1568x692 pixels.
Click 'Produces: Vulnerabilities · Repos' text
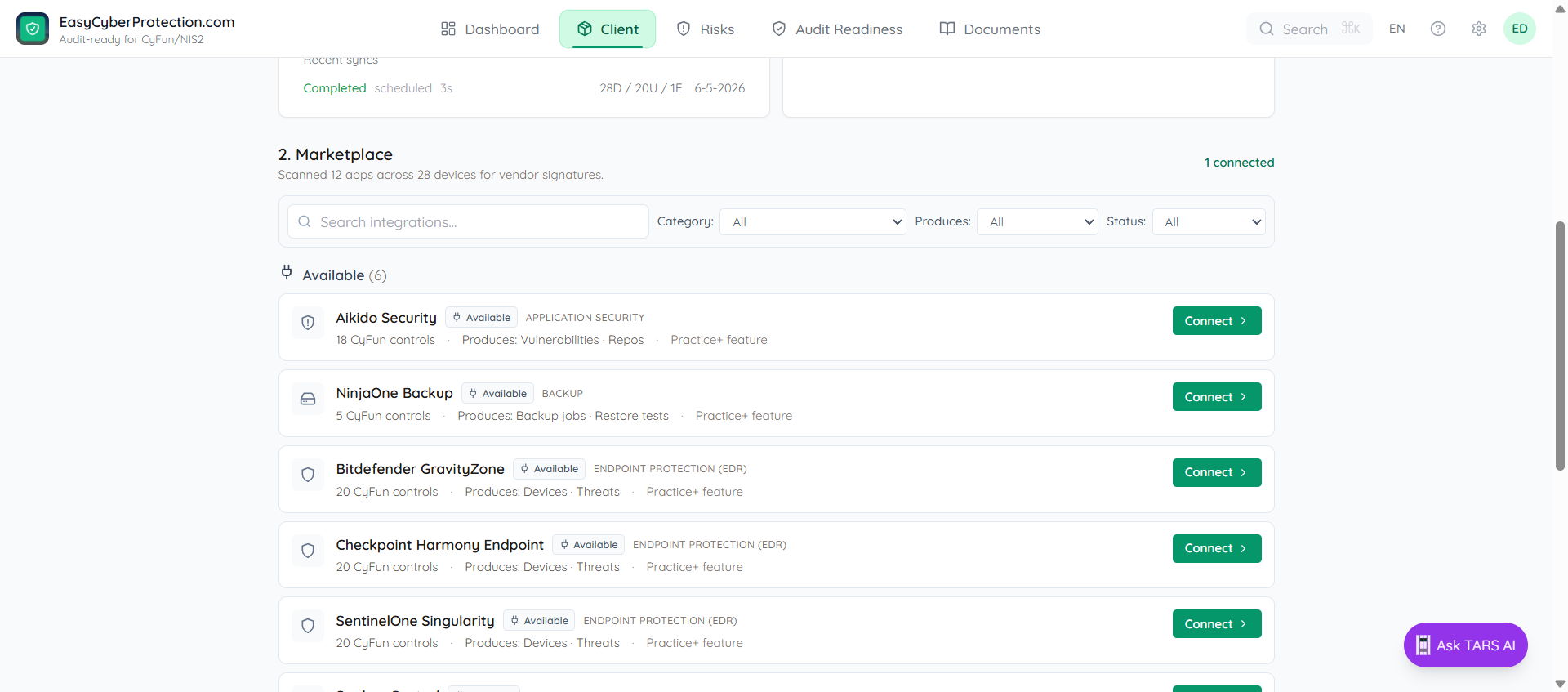coord(553,340)
